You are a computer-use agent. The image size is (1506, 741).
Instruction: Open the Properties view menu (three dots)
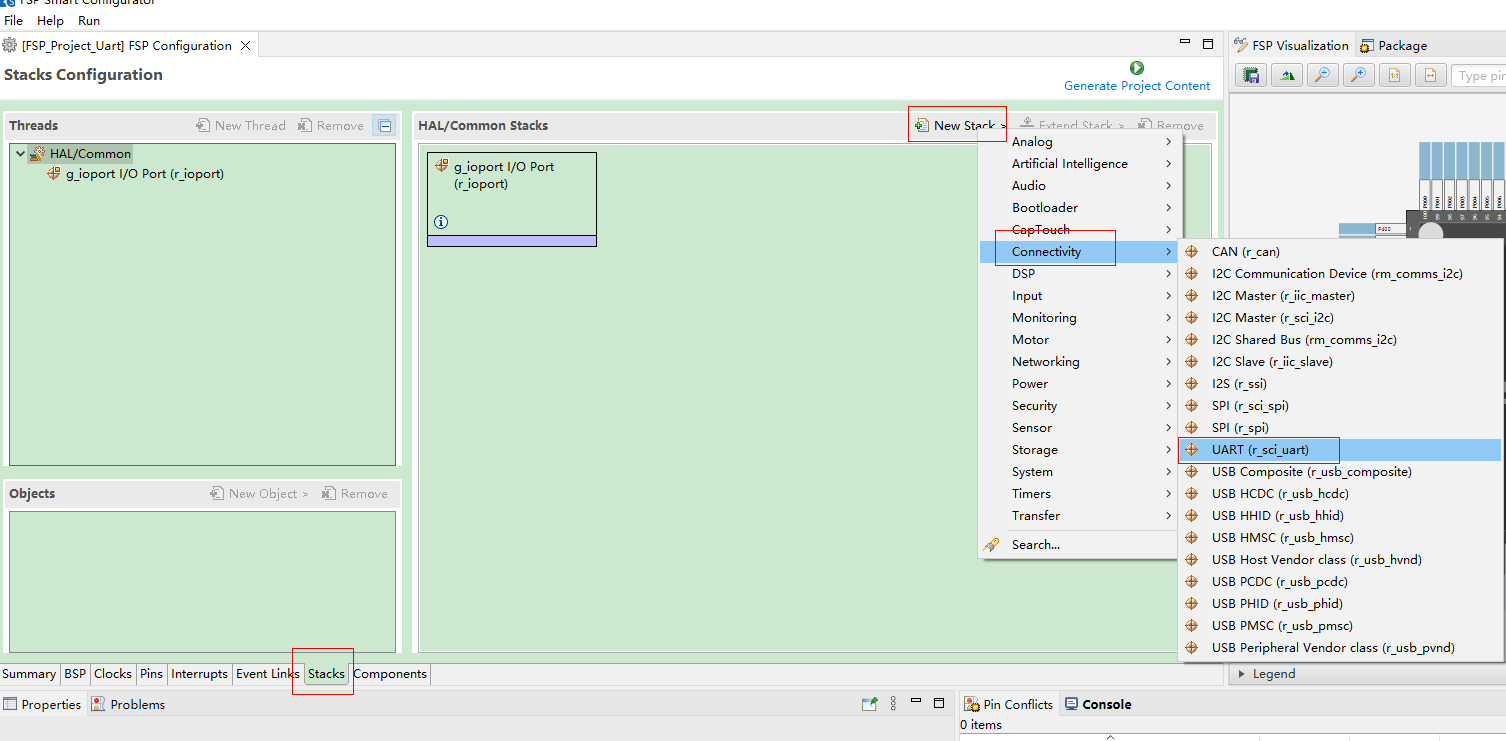tap(893, 704)
